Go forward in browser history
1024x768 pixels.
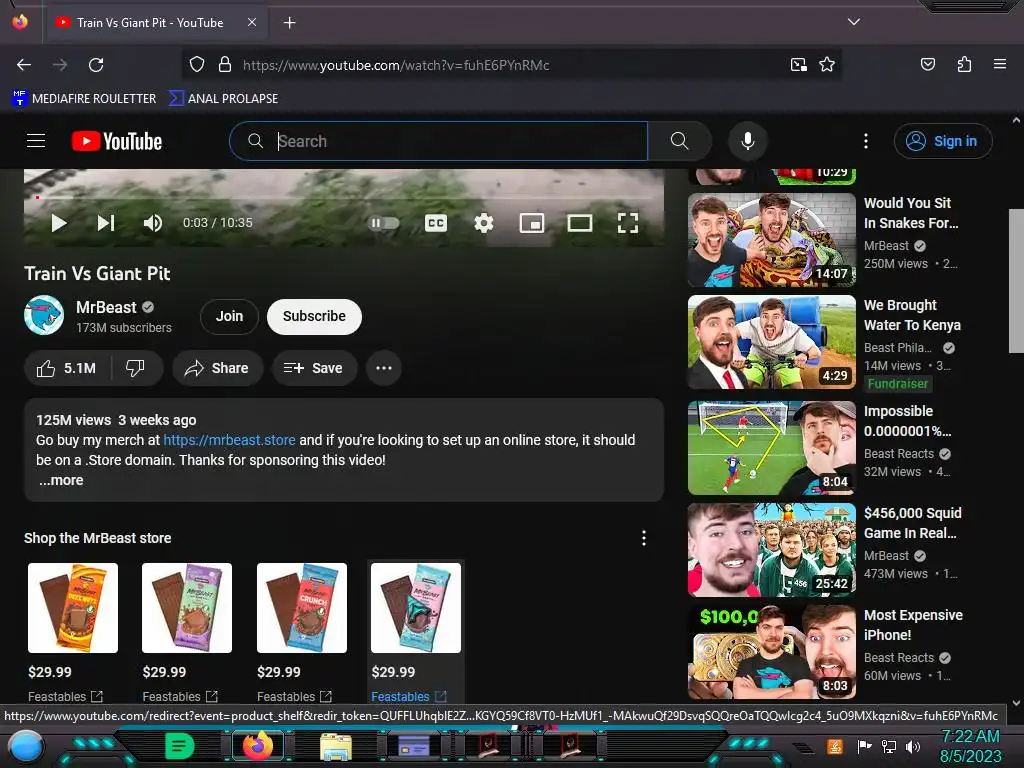coord(60,65)
